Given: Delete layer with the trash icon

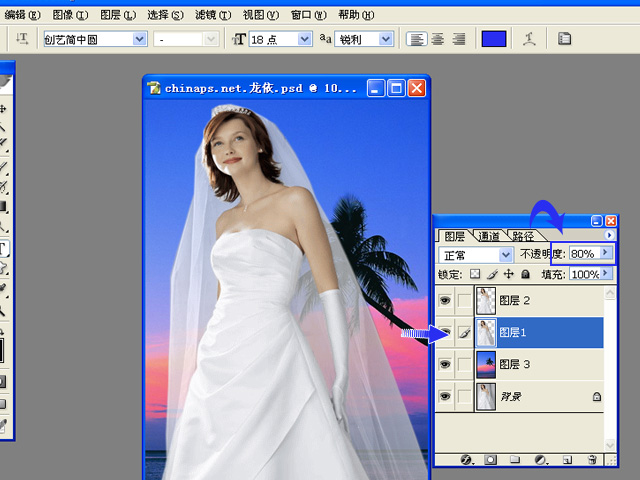Looking at the screenshot, I should [x=592, y=460].
